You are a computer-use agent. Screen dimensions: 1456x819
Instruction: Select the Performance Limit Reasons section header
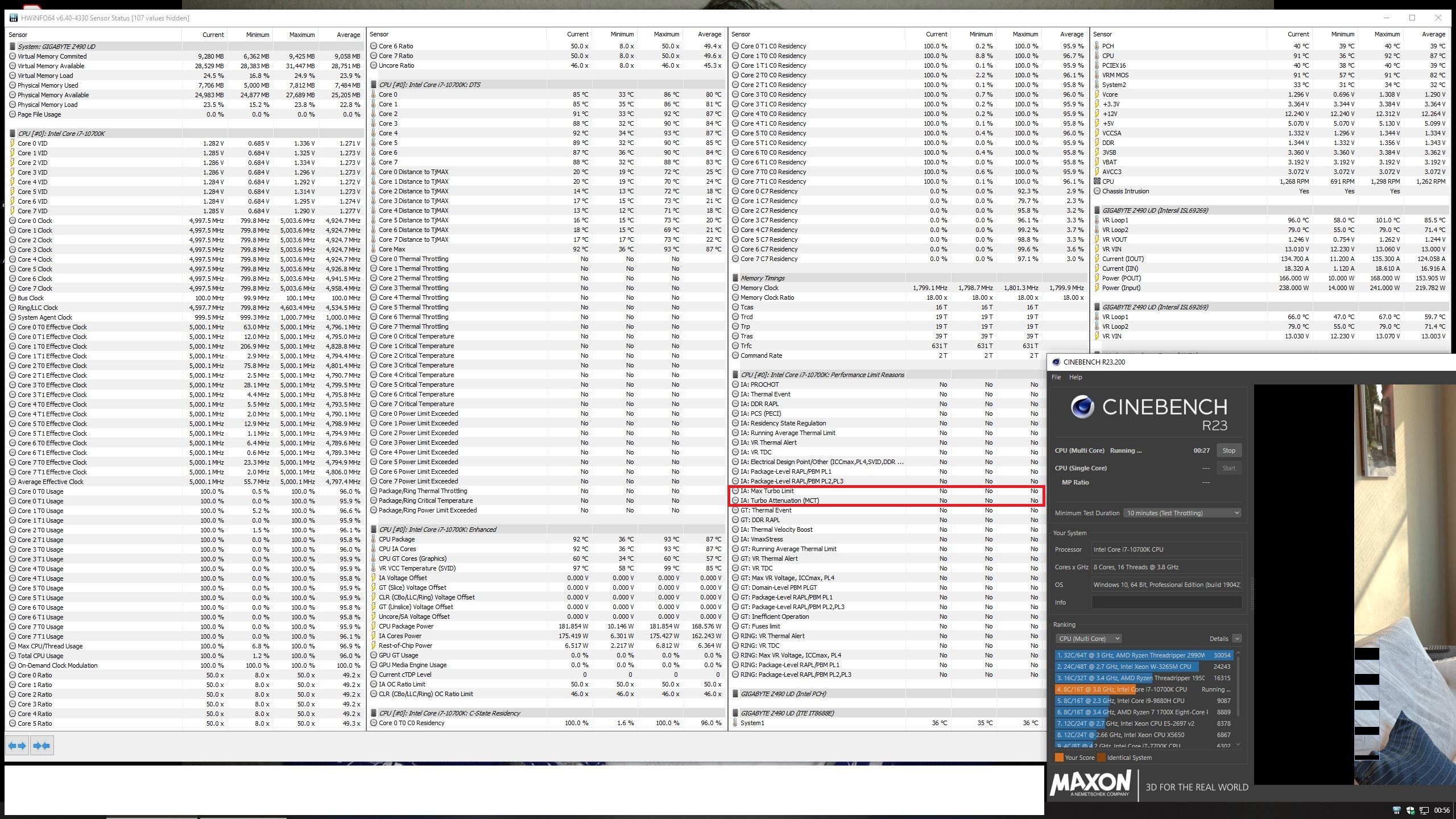click(x=888, y=375)
